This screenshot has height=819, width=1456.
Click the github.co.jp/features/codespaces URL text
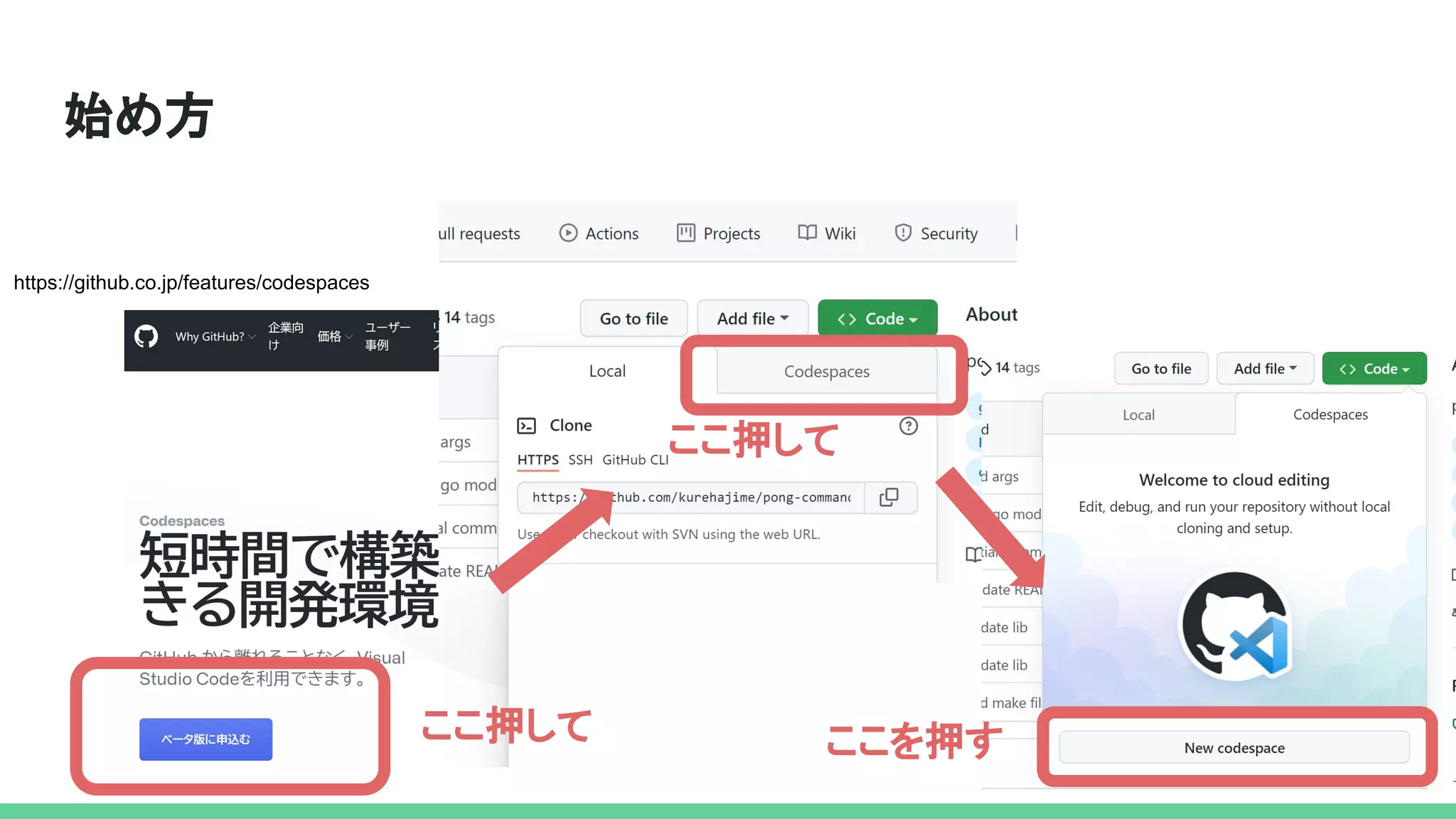191,282
